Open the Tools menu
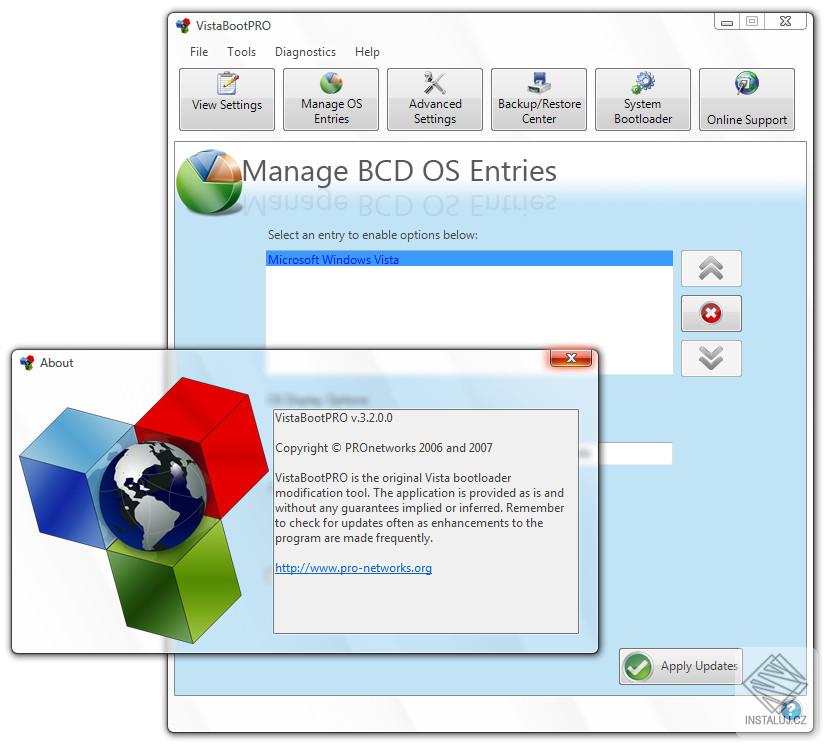Viewport: 826px width, 747px height. (x=241, y=52)
